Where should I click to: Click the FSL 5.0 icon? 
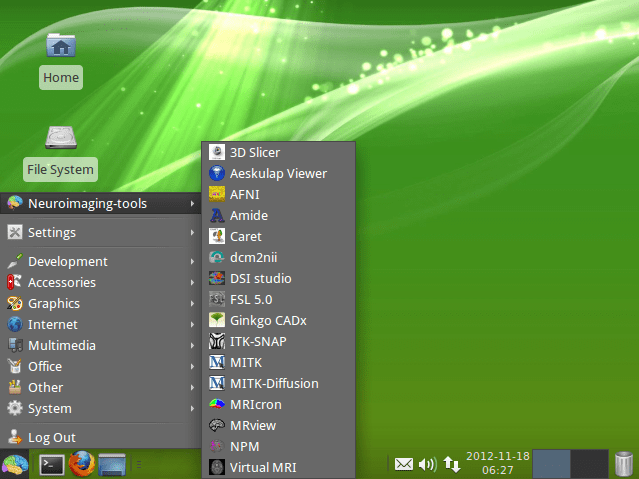pos(217,299)
